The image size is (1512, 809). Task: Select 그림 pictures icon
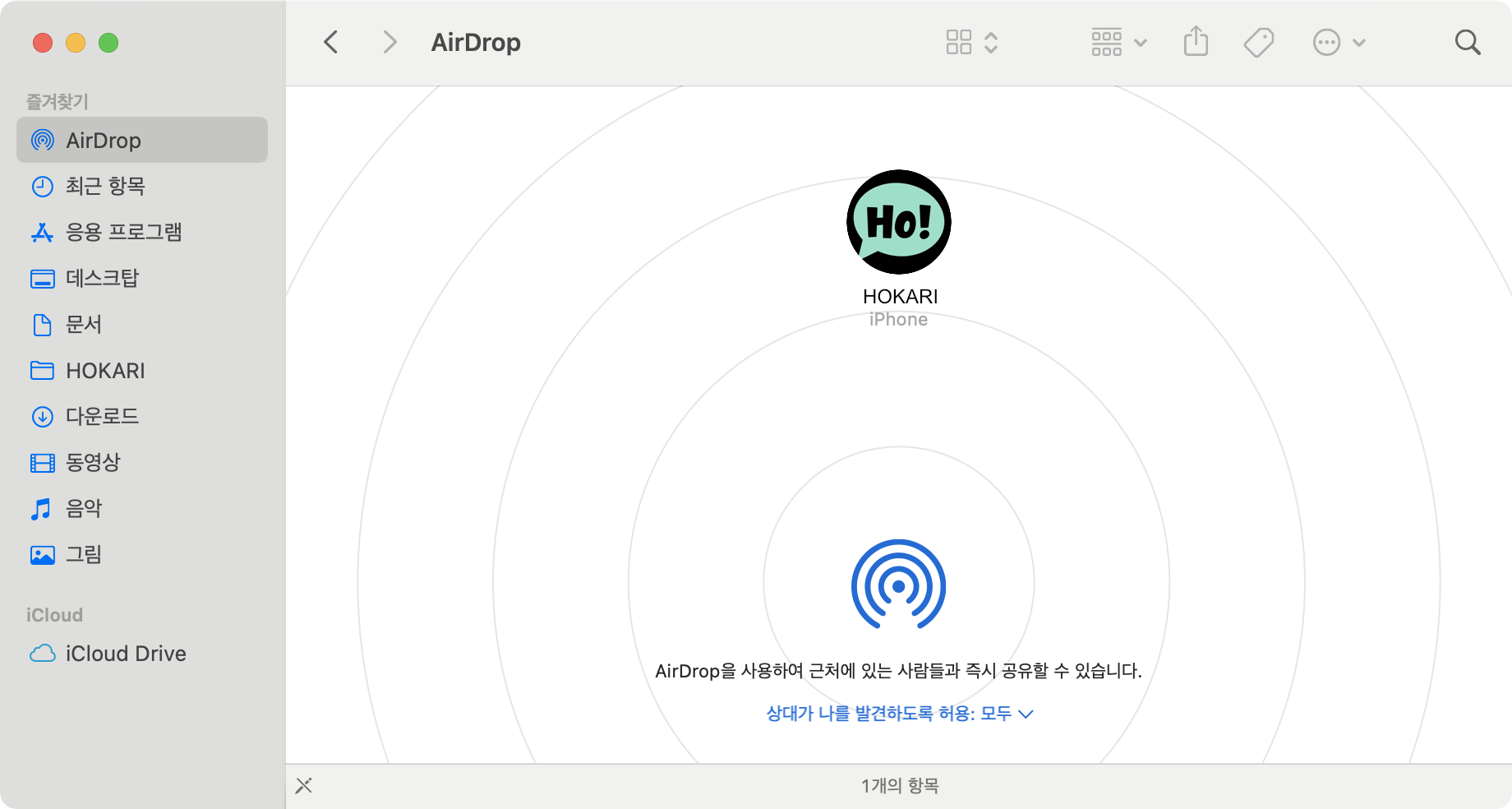[43, 555]
